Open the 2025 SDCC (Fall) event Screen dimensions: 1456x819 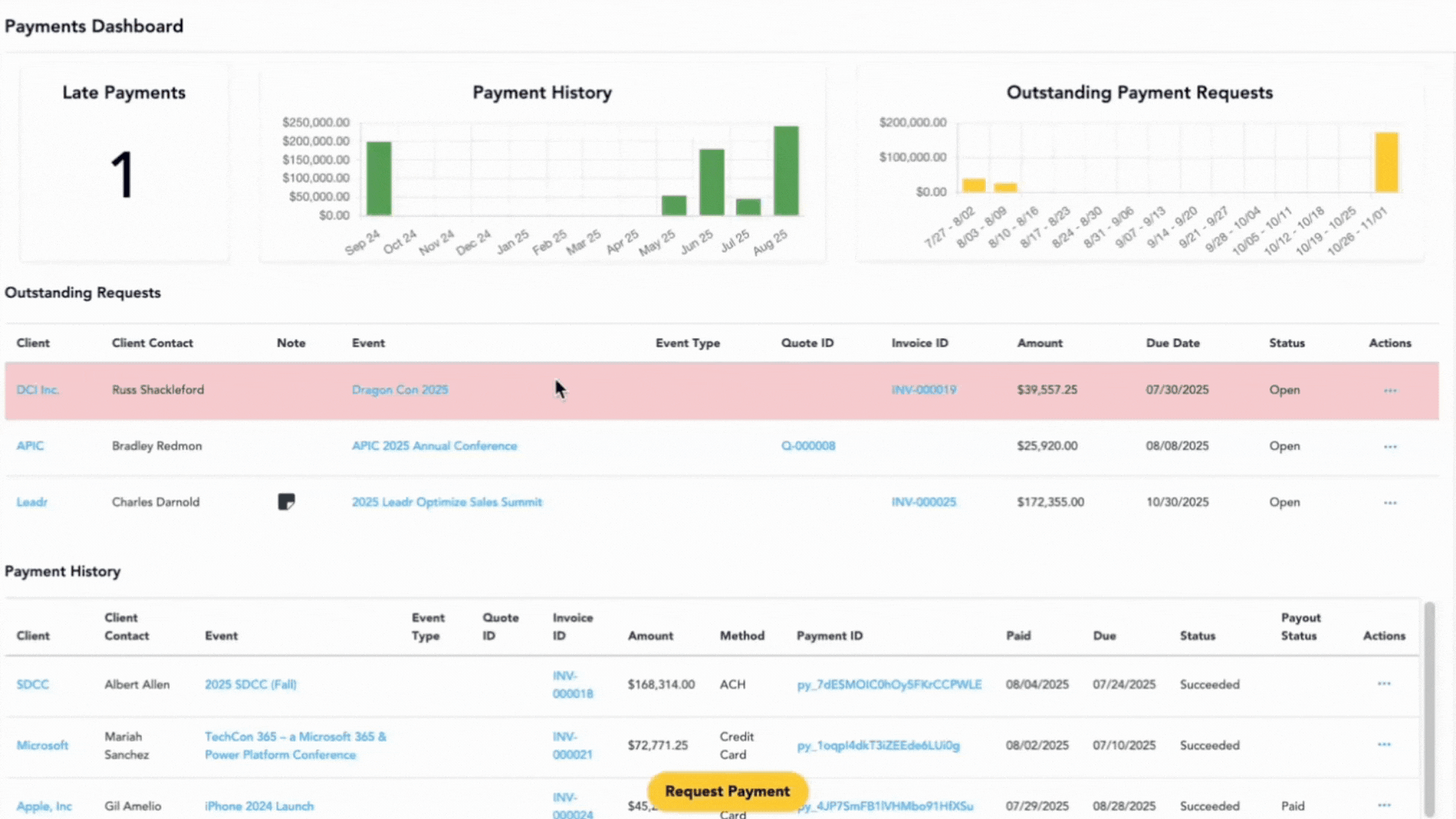(x=250, y=684)
